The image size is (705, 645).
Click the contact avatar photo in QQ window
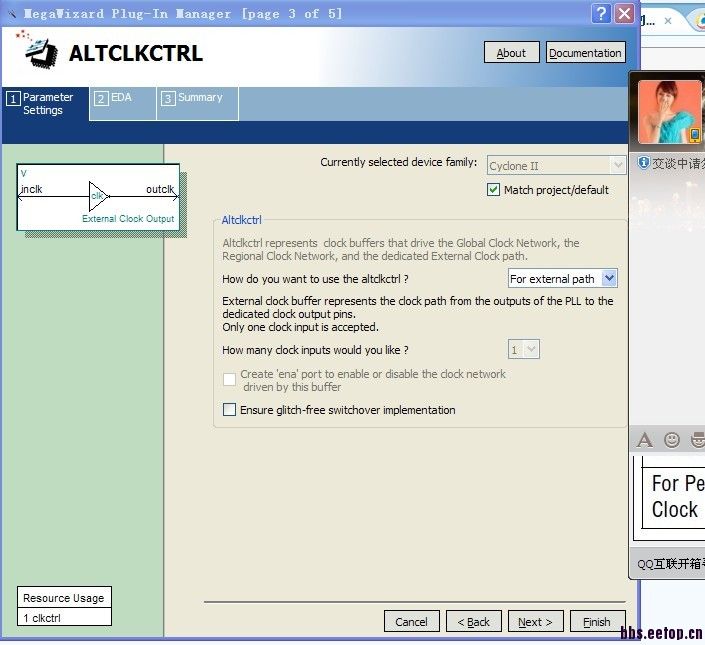click(x=669, y=112)
